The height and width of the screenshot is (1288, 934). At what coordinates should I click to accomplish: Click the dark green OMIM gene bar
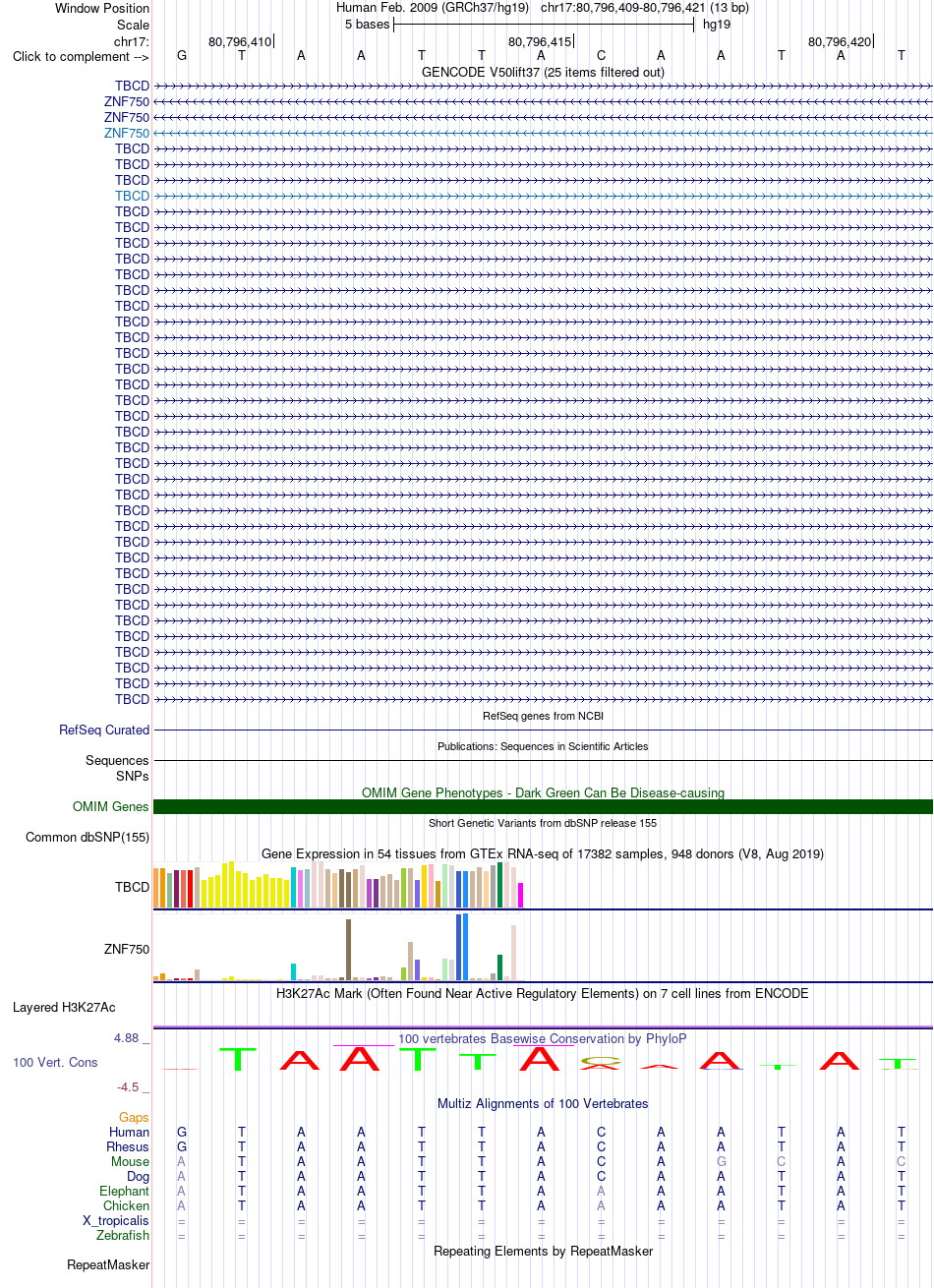click(543, 807)
